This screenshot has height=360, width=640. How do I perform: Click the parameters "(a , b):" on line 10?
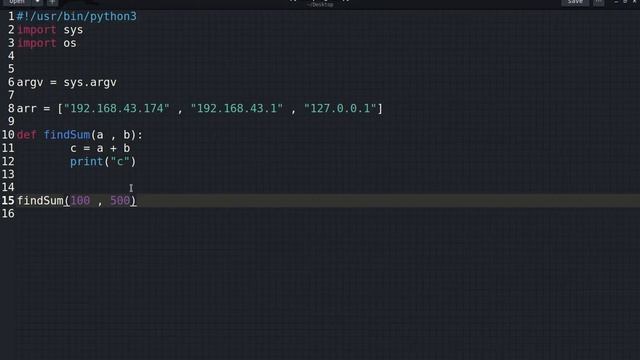click(117, 135)
